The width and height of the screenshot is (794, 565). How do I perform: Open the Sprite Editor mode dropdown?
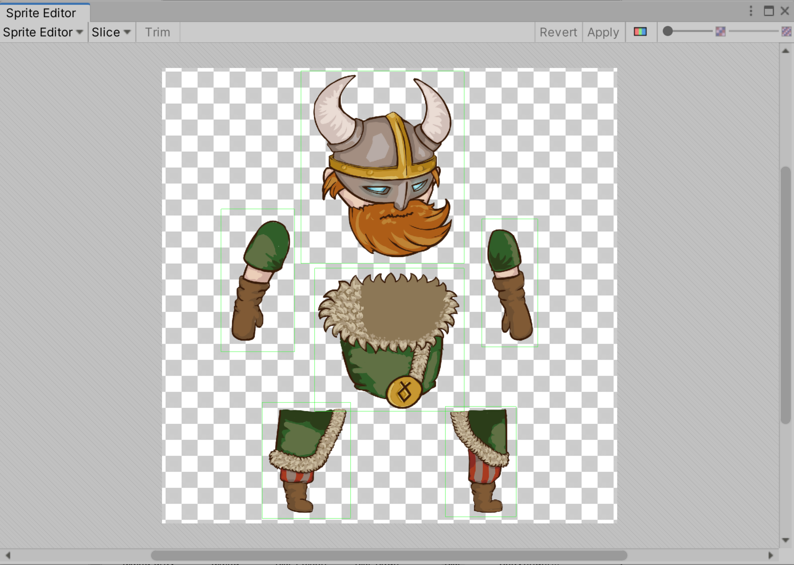[x=43, y=32]
